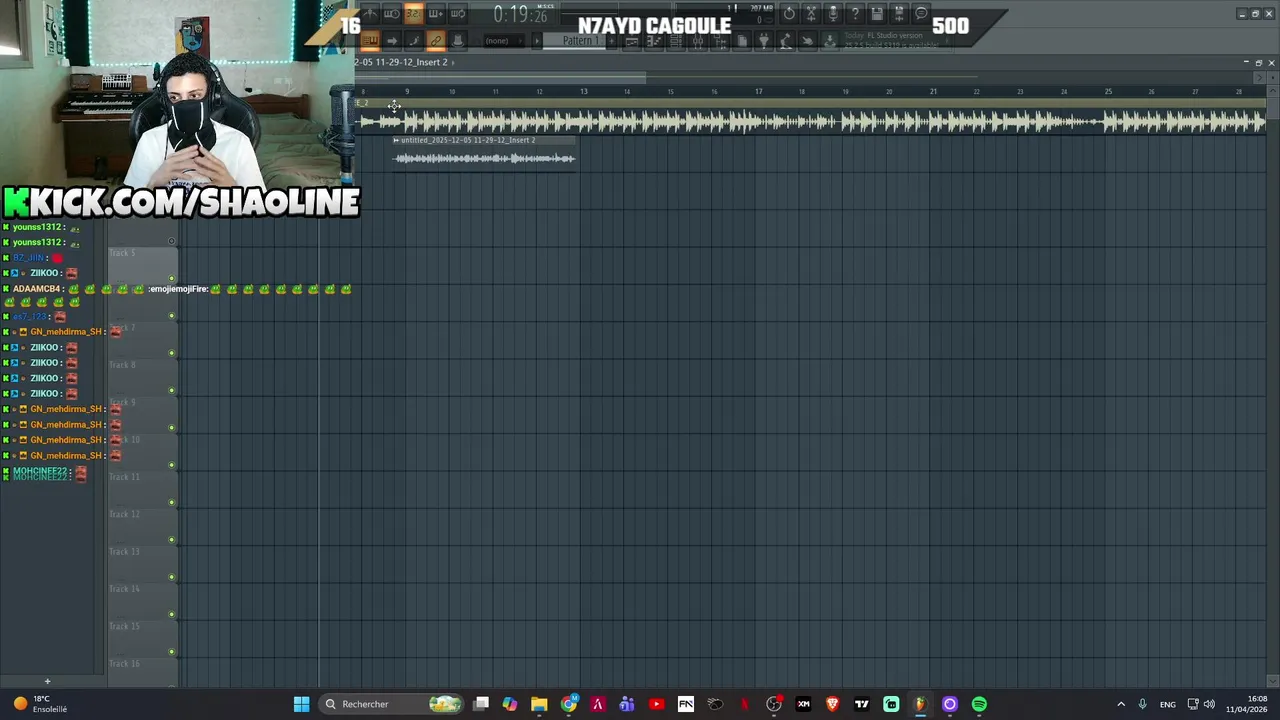Select the Track 13 header
The width and height of the screenshot is (1280, 720).
point(143,563)
